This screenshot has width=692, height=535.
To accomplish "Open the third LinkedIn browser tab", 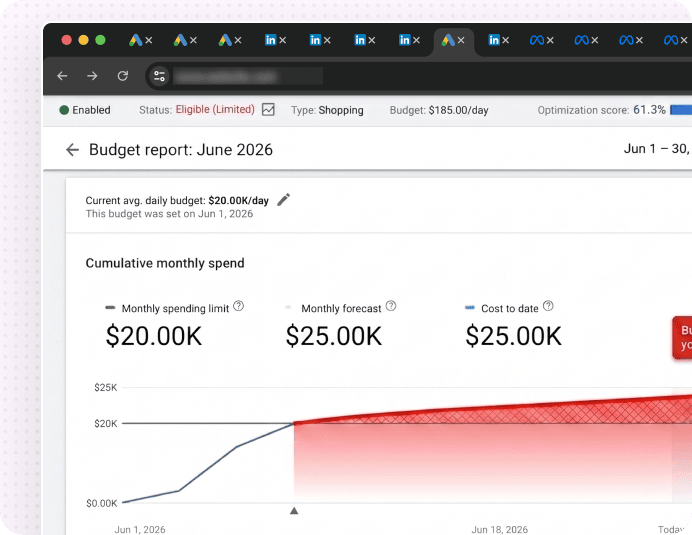I will click(x=360, y=40).
